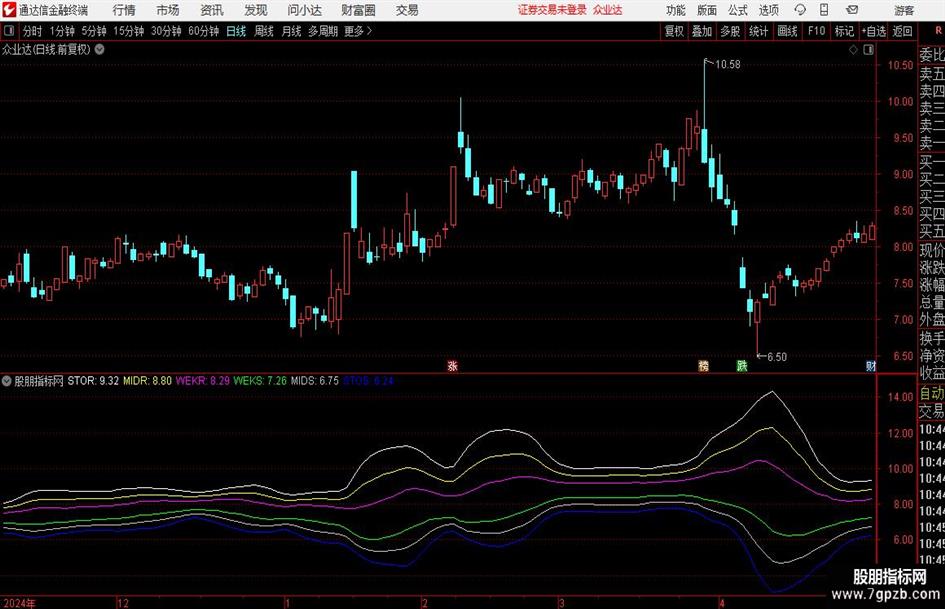Viewport: 945px width, 609px height.
Task: Open the 多周期 multi-period view
Action: (x=323, y=31)
